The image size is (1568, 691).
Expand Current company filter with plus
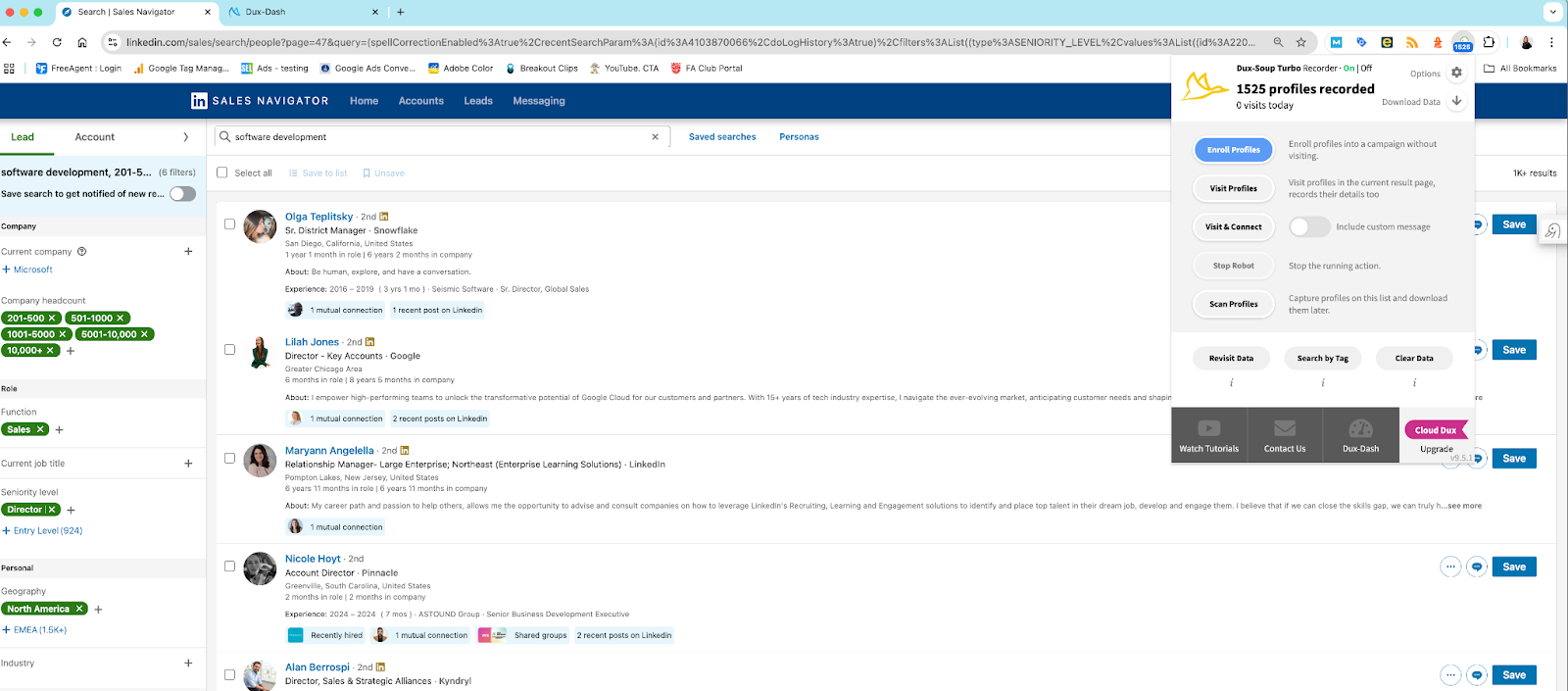click(188, 252)
